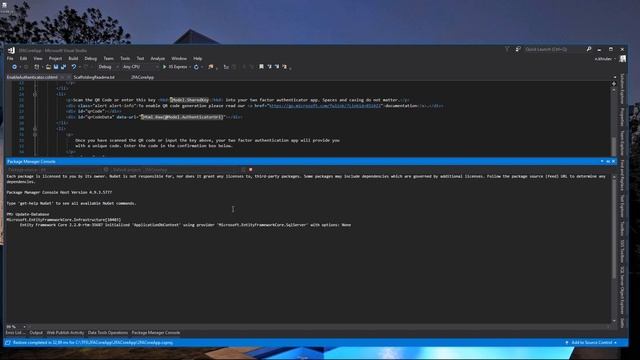
Task: Click the Clear Console icon
Action: (x=244, y=169)
